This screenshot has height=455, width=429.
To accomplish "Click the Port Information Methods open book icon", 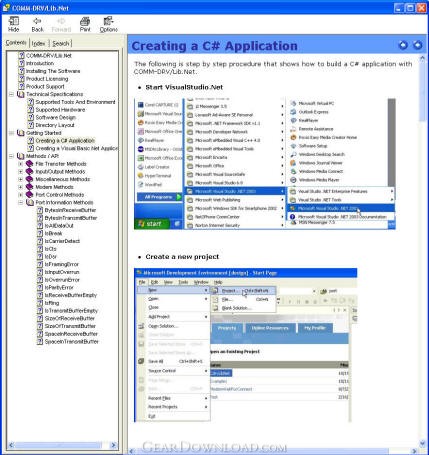I will pos(30,202).
